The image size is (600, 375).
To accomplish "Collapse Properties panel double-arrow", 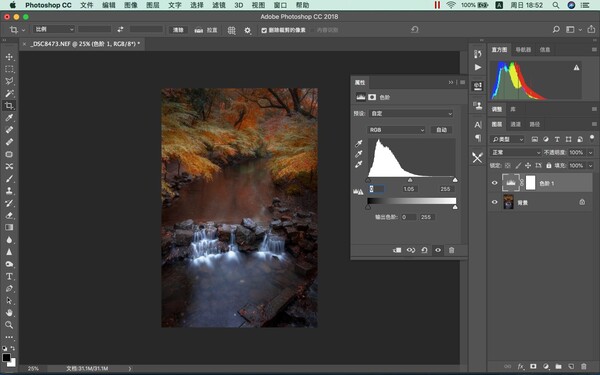I will (x=451, y=82).
